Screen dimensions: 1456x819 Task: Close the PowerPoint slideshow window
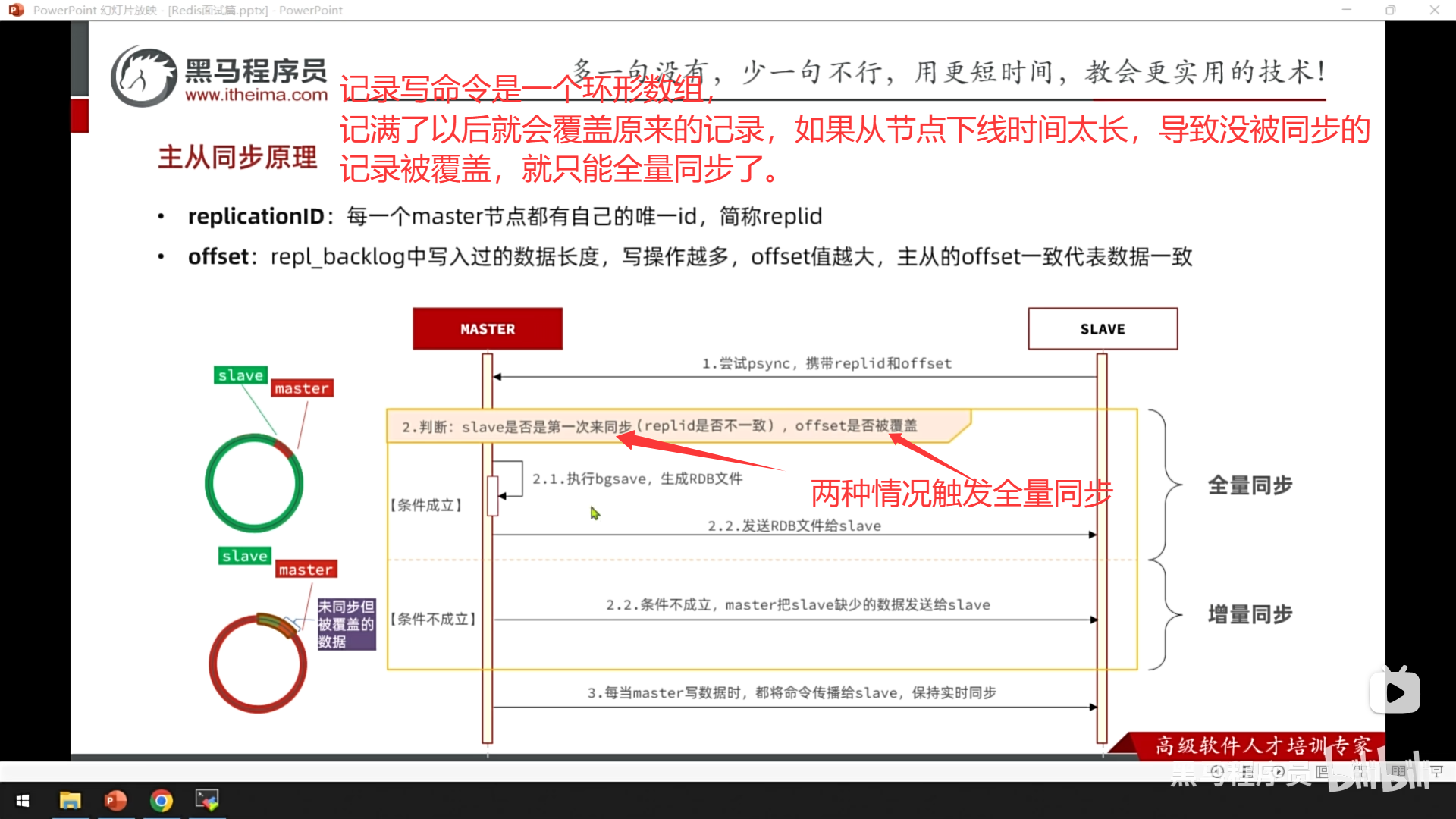tap(1434, 10)
